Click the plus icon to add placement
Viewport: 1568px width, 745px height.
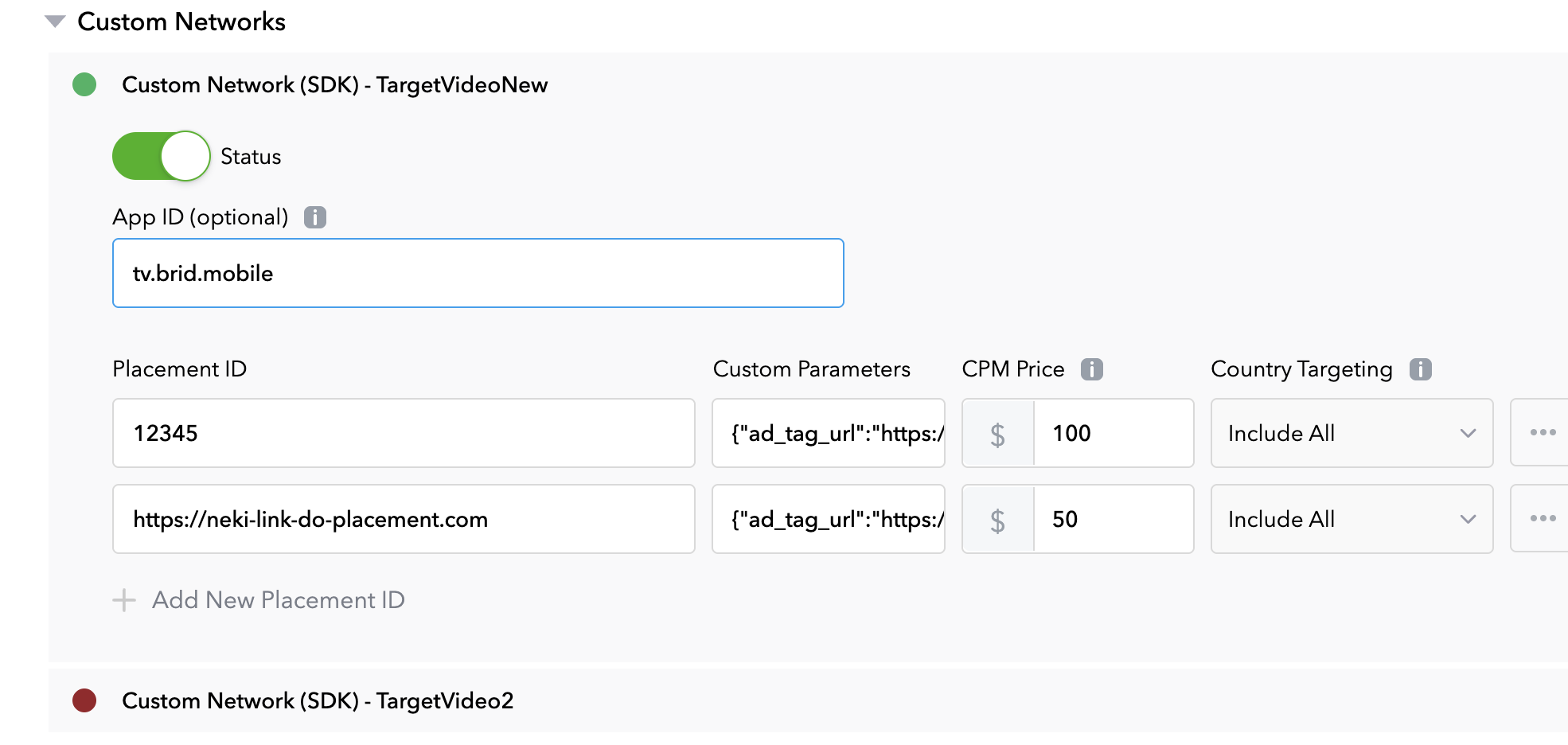pyautogui.click(x=124, y=600)
